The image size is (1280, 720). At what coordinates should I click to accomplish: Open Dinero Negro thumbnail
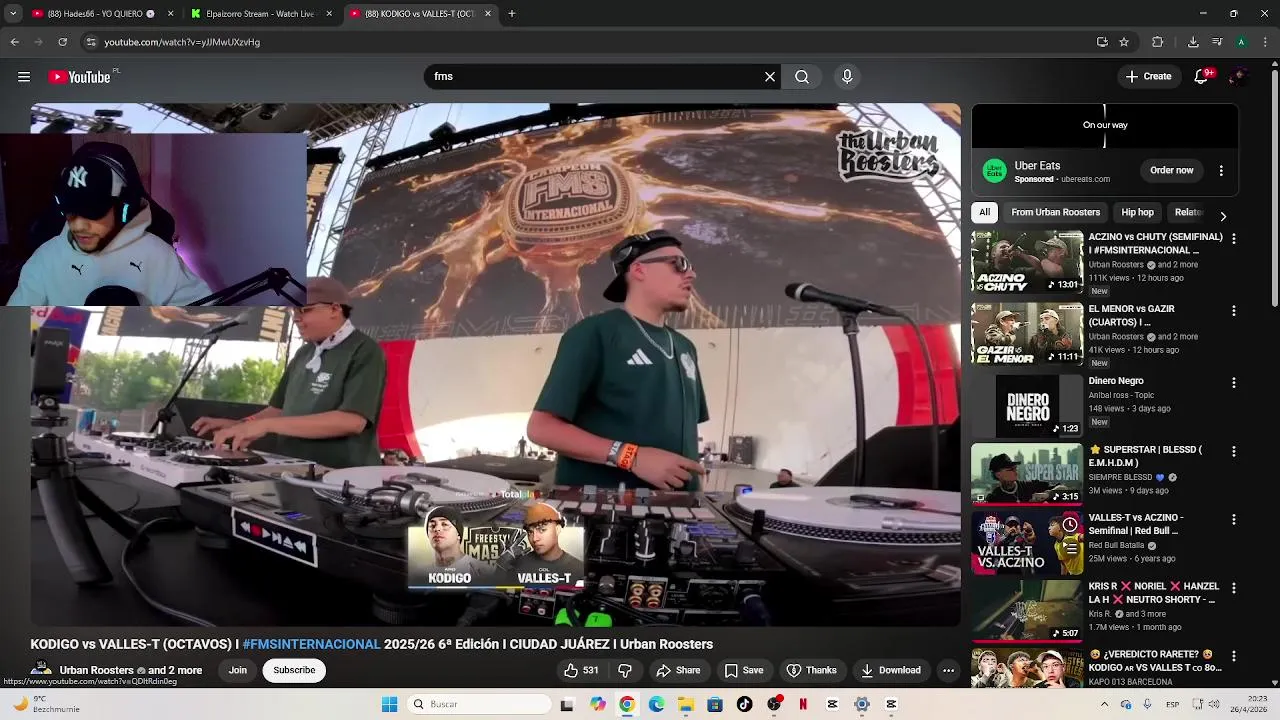(1027, 406)
